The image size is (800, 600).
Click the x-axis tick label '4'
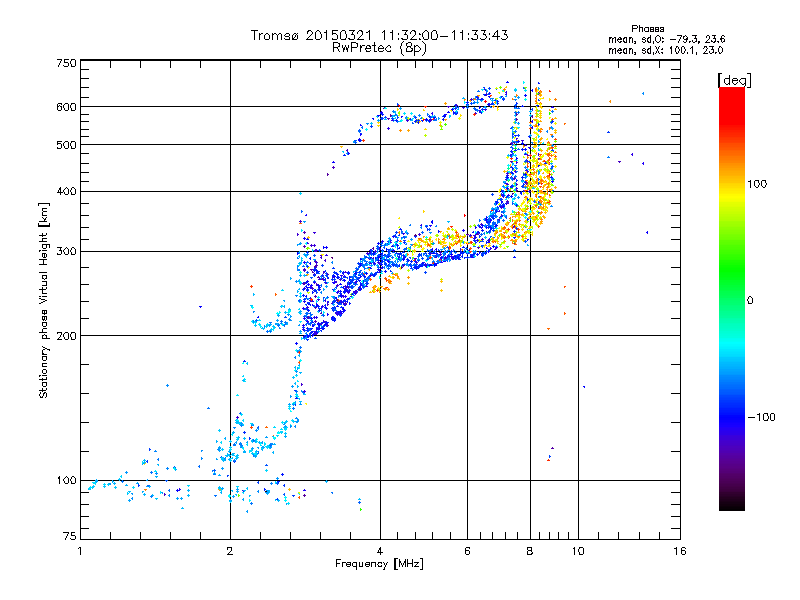point(380,551)
